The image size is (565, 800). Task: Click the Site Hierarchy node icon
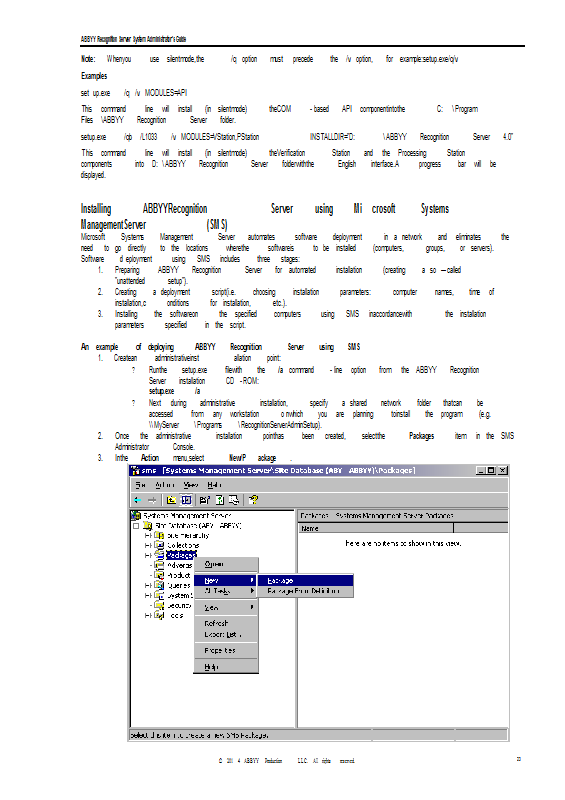pyautogui.click(x=159, y=535)
